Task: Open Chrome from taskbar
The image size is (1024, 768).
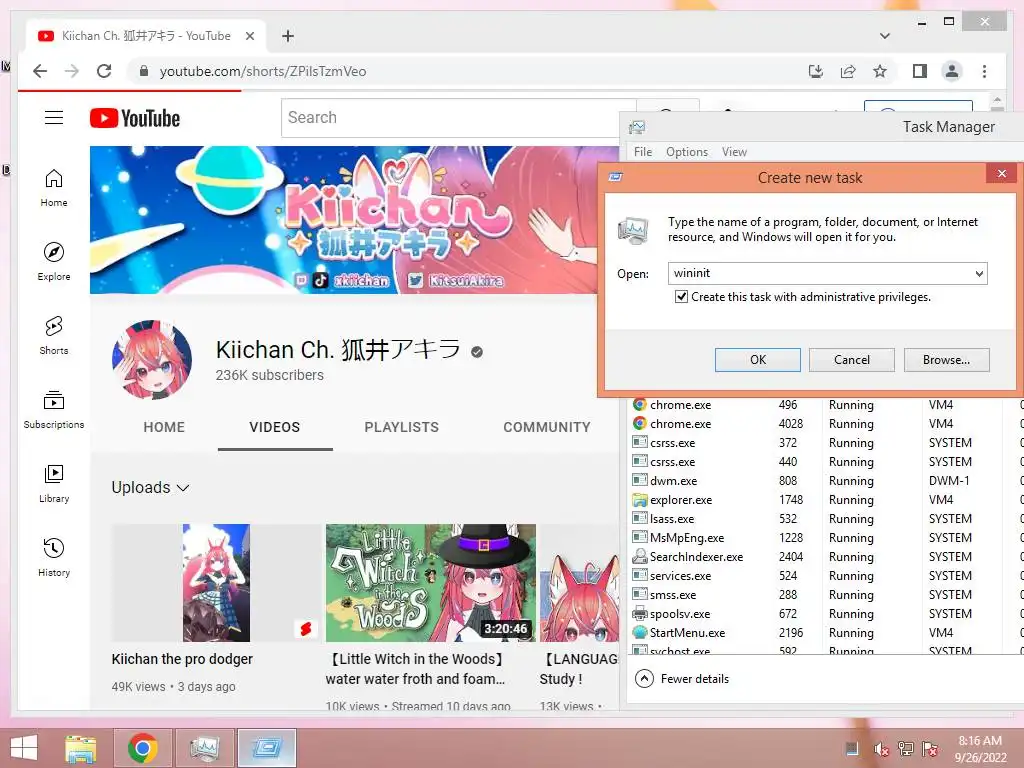Action: click(x=142, y=748)
